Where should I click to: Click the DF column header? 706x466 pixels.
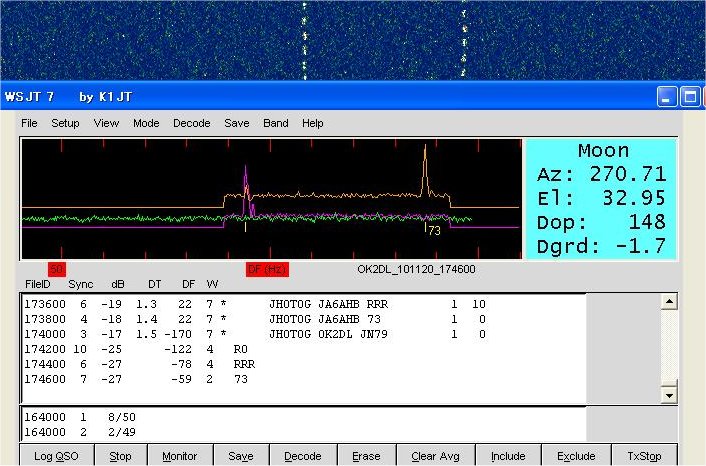click(x=188, y=284)
